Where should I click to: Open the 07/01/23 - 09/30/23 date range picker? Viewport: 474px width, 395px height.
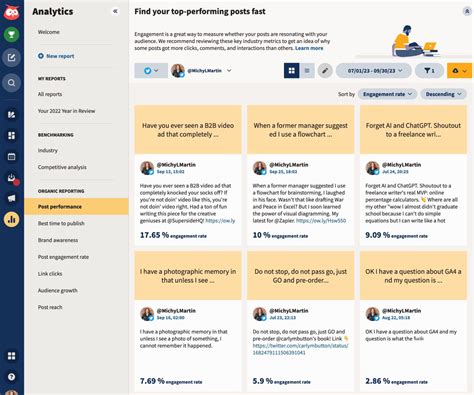[374, 71]
